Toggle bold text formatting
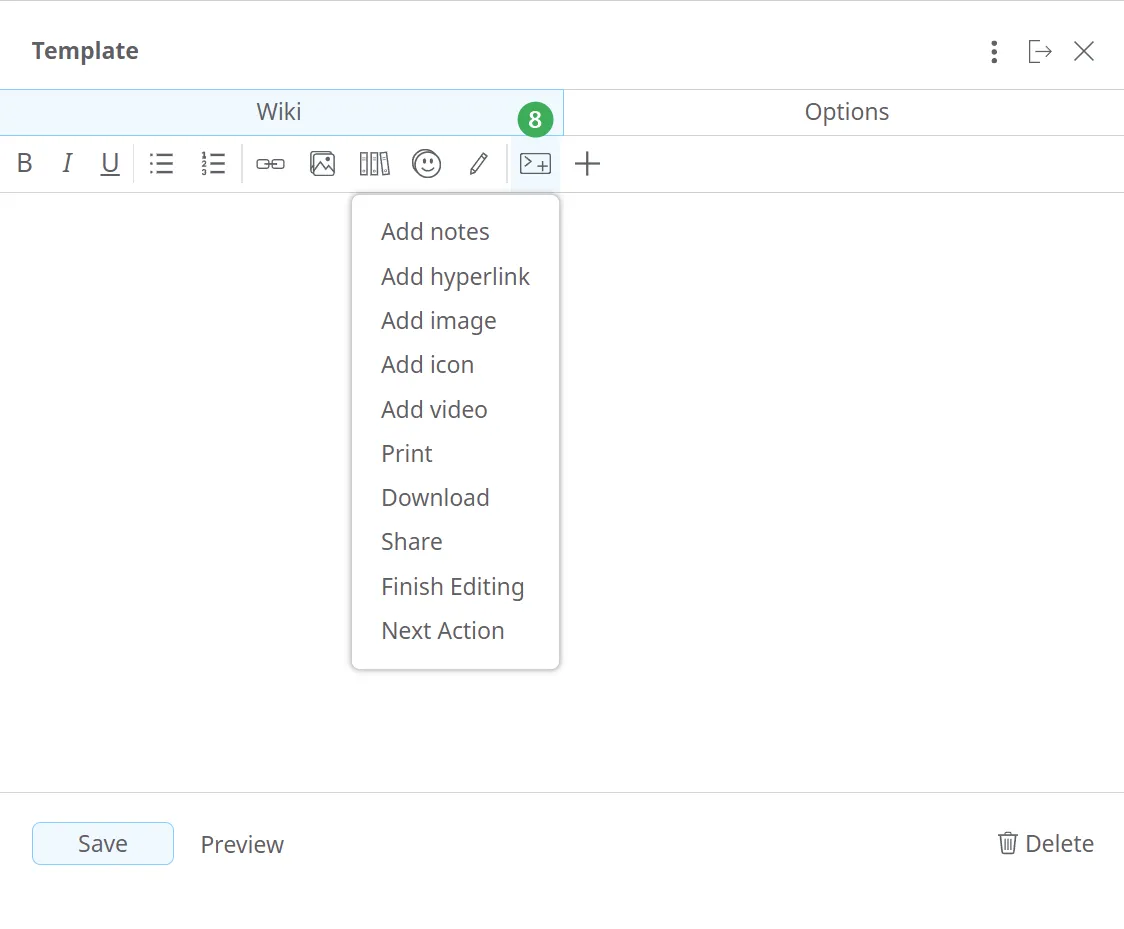Screen dimensions: 1124x929 (25, 164)
